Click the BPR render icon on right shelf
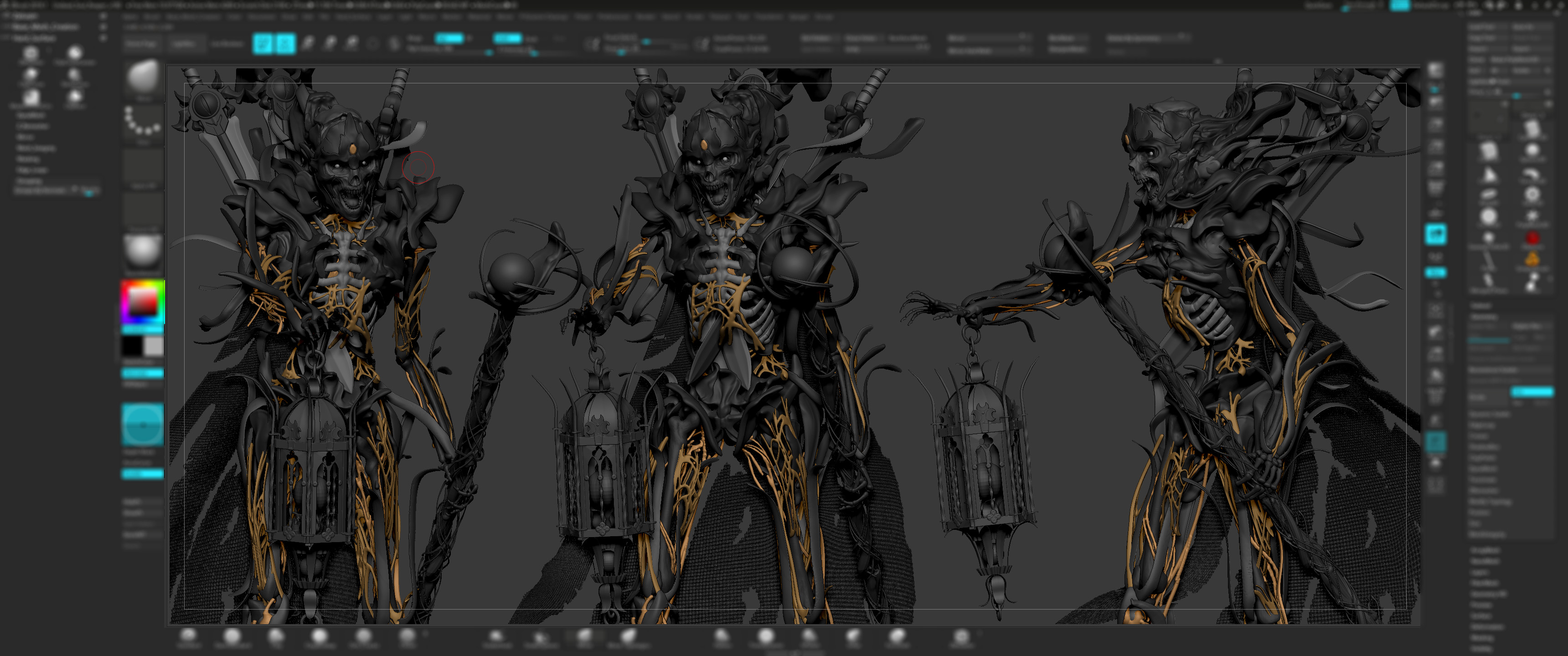This screenshot has height=656, width=1568. tap(1436, 71)
